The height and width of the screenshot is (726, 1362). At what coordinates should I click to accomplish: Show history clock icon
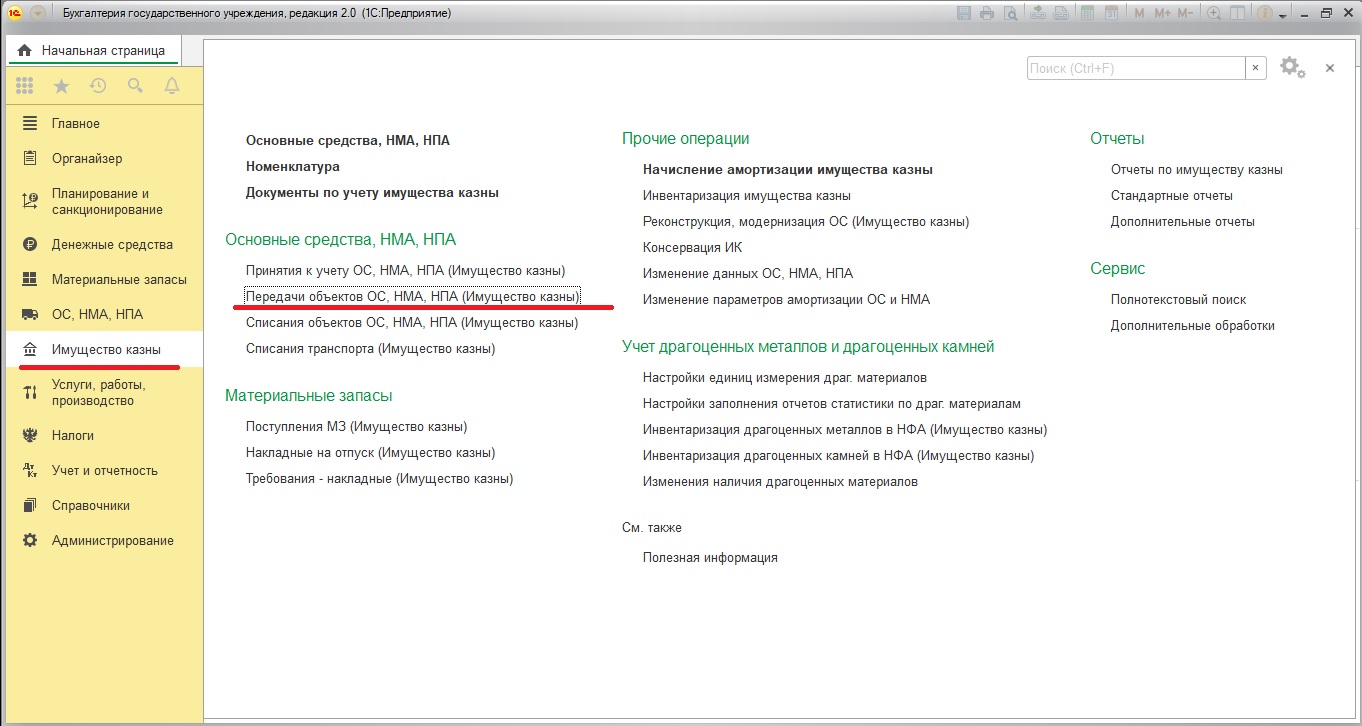[x=98, y=87]
